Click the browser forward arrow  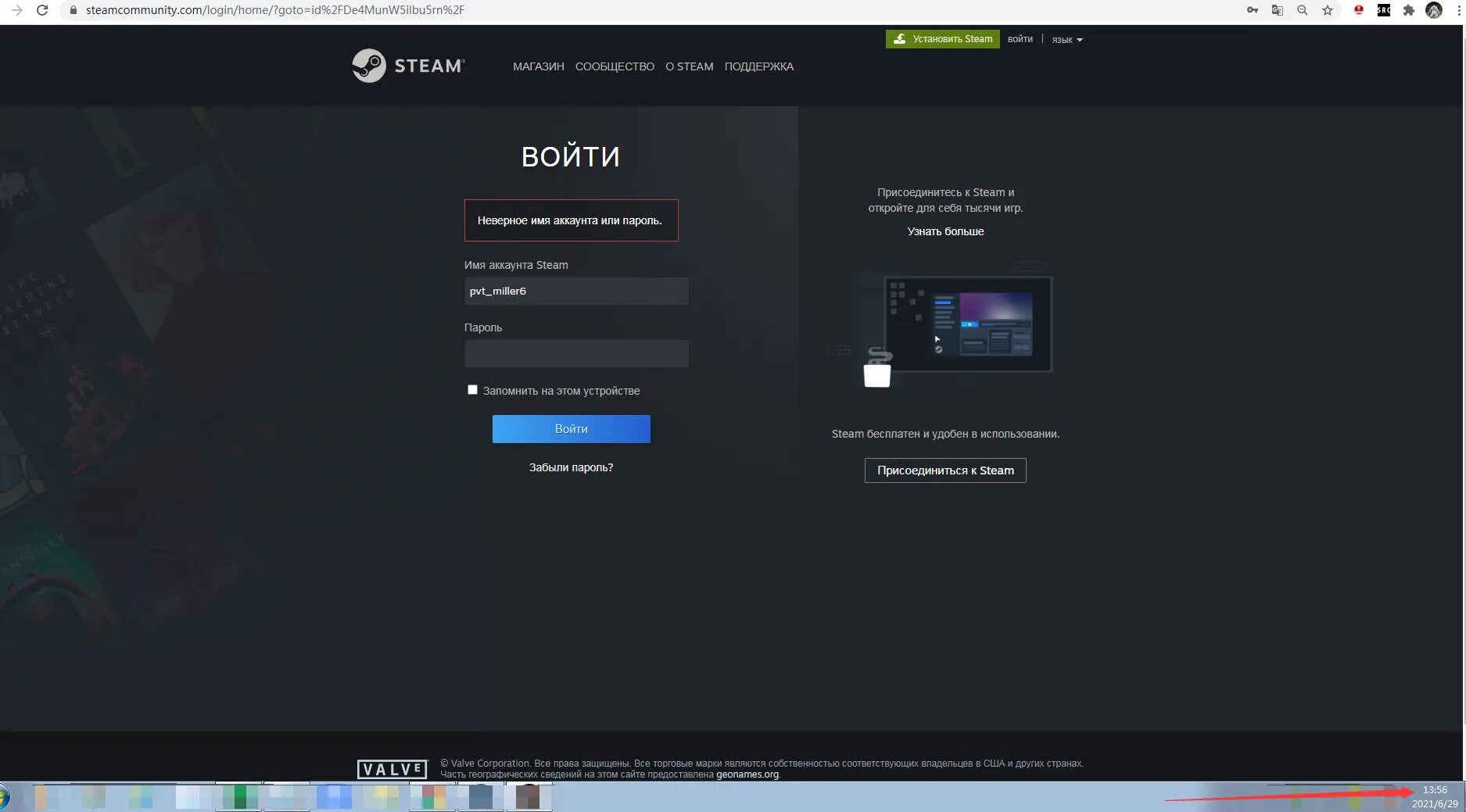16,10
